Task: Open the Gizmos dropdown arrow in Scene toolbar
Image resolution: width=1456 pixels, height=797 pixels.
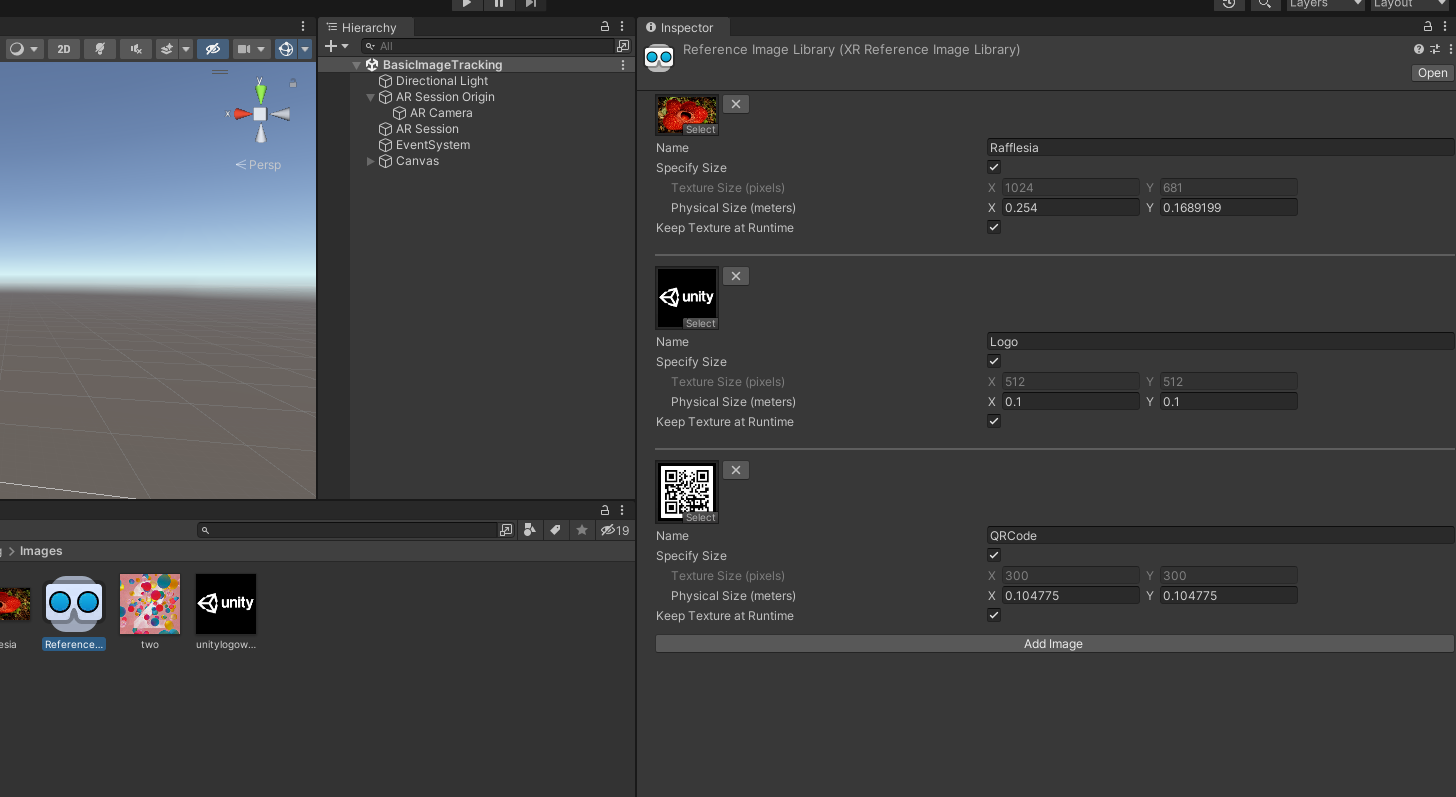Action: [305, 49]
